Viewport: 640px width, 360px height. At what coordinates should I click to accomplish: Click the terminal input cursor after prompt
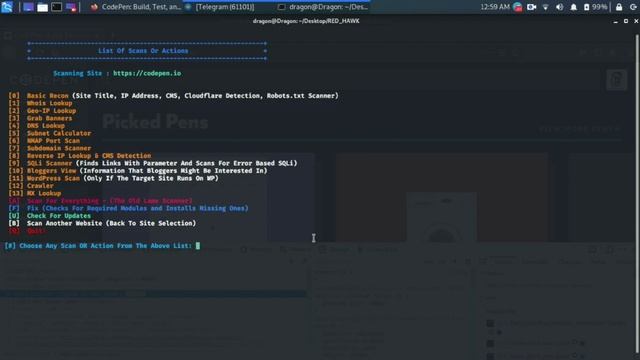198,246
